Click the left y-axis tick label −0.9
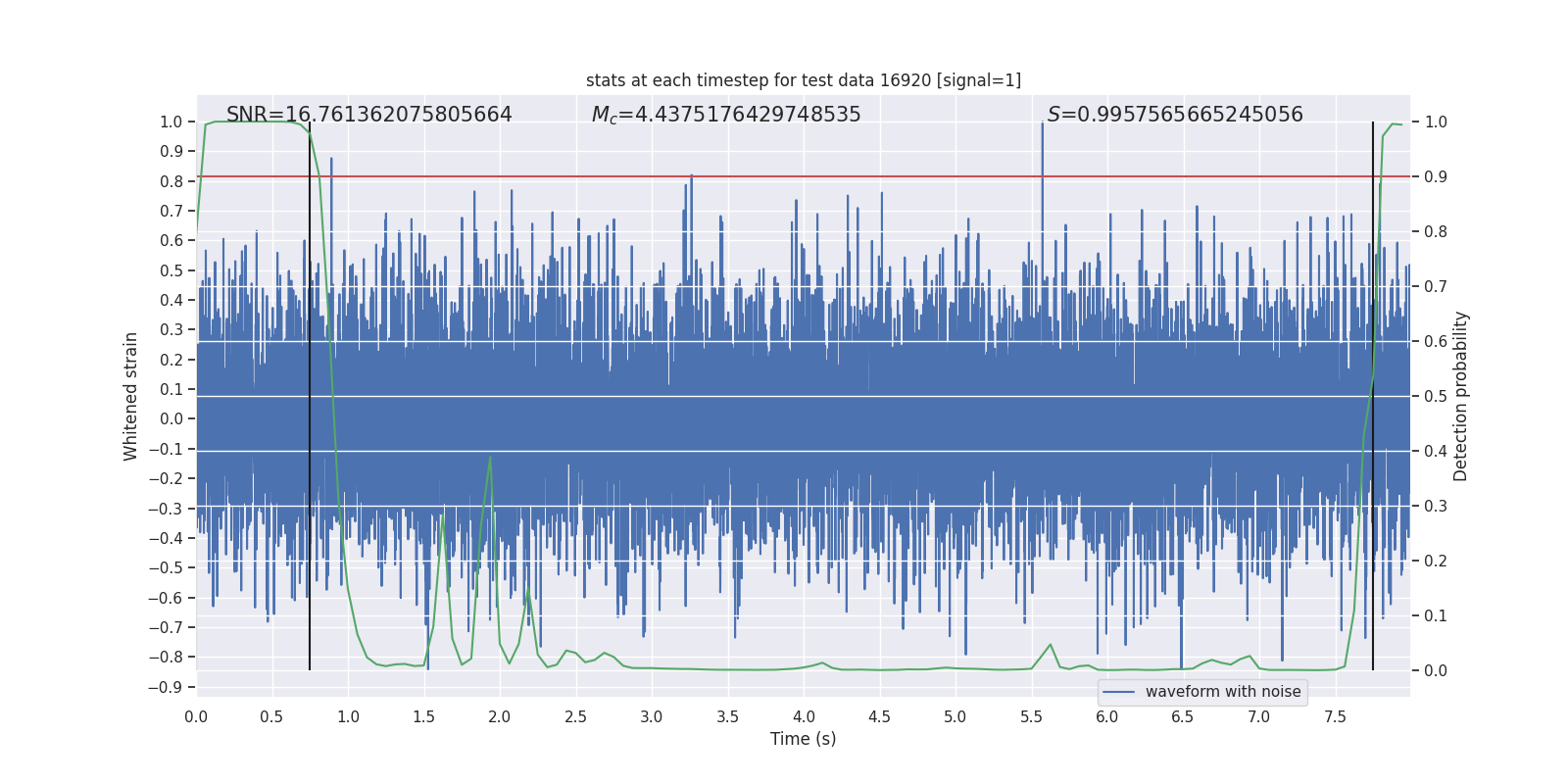The width and height of the screenshot is (1568, 784). (x=166, y=687)
